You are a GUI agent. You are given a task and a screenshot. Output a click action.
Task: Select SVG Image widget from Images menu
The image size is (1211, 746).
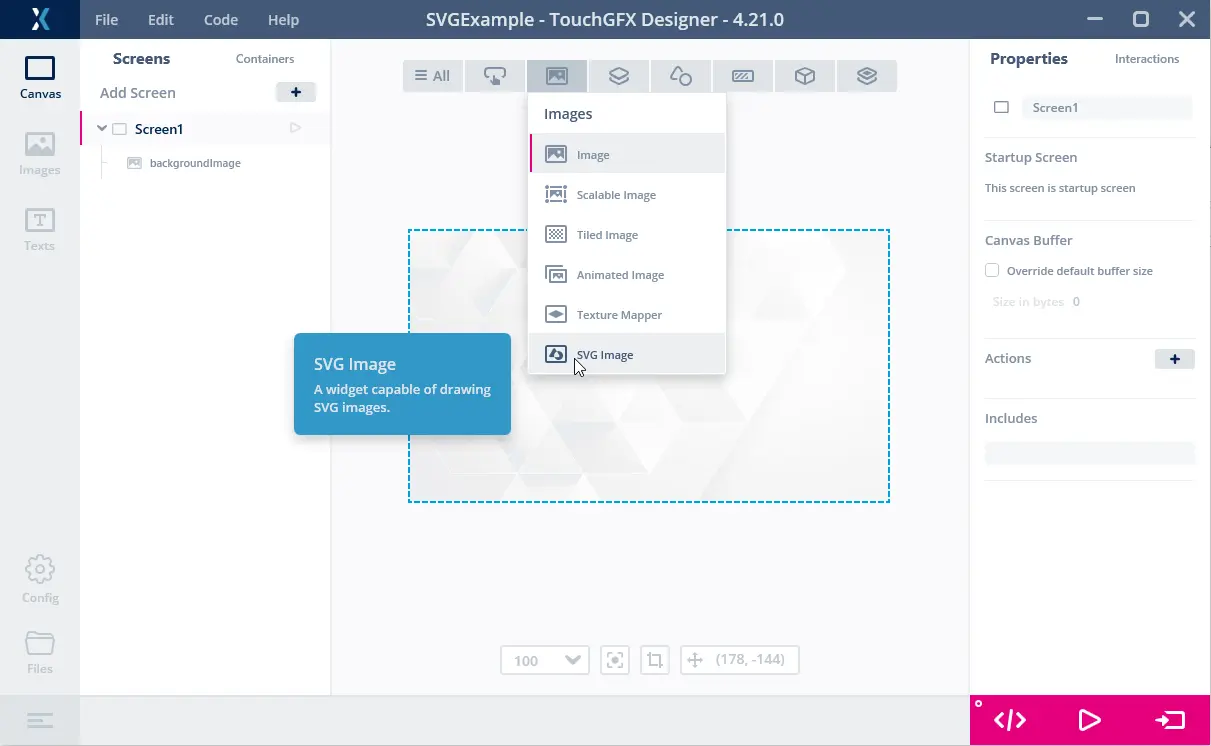pos(604,355)
